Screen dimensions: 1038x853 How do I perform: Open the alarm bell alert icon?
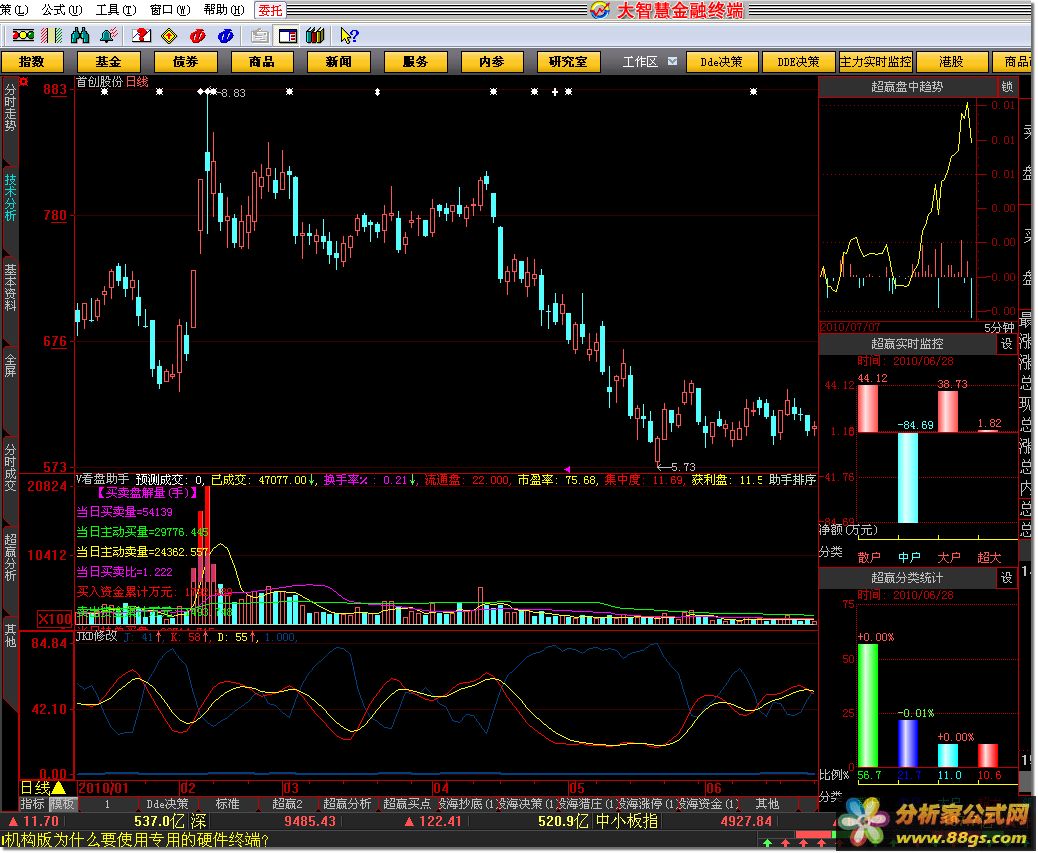pyautogui.click(x=109, y=35)
